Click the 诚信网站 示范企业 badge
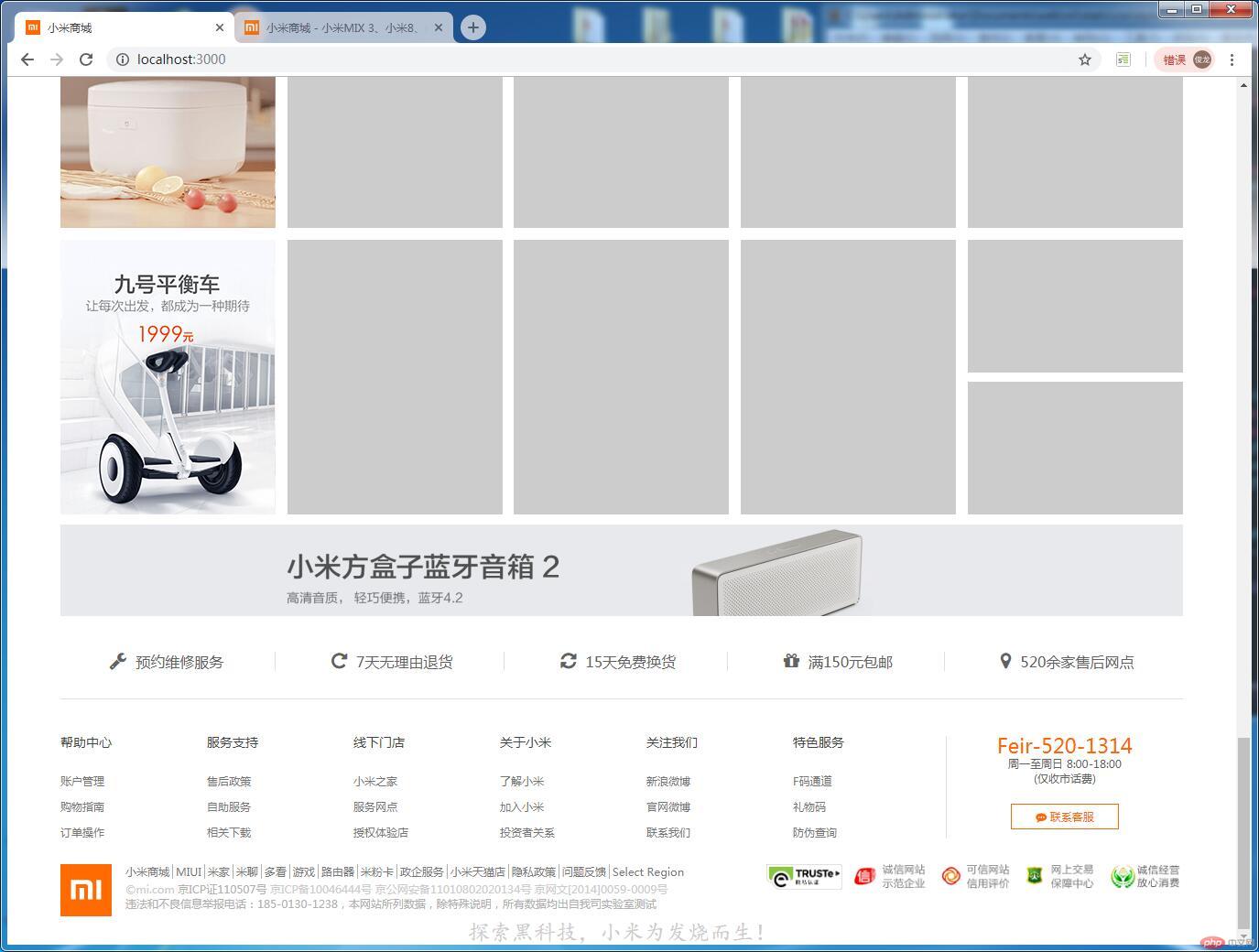Screen dimensions: 1259x952 [x=889, y=877]
